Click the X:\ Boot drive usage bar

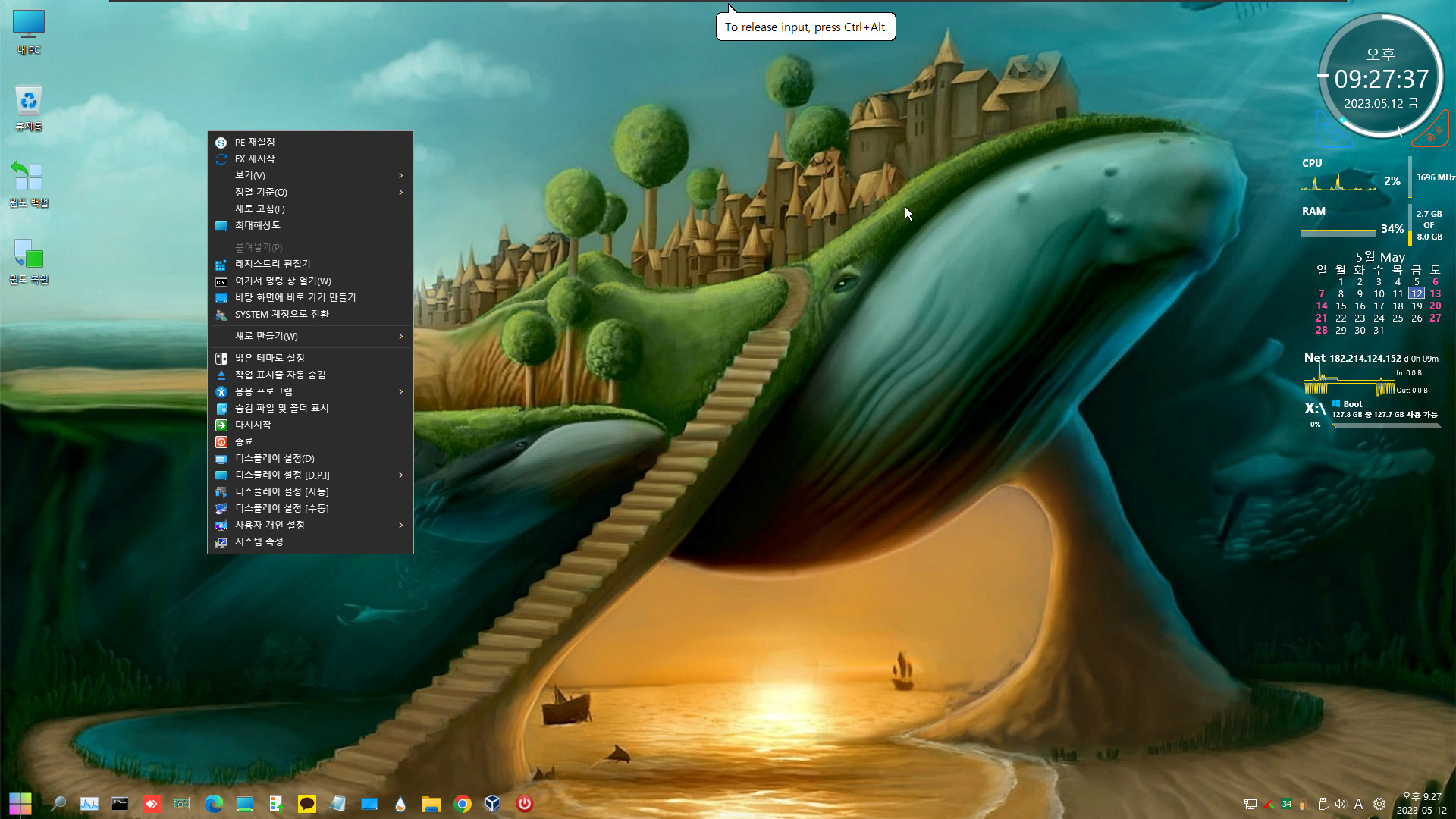(x=1386, y=425)
